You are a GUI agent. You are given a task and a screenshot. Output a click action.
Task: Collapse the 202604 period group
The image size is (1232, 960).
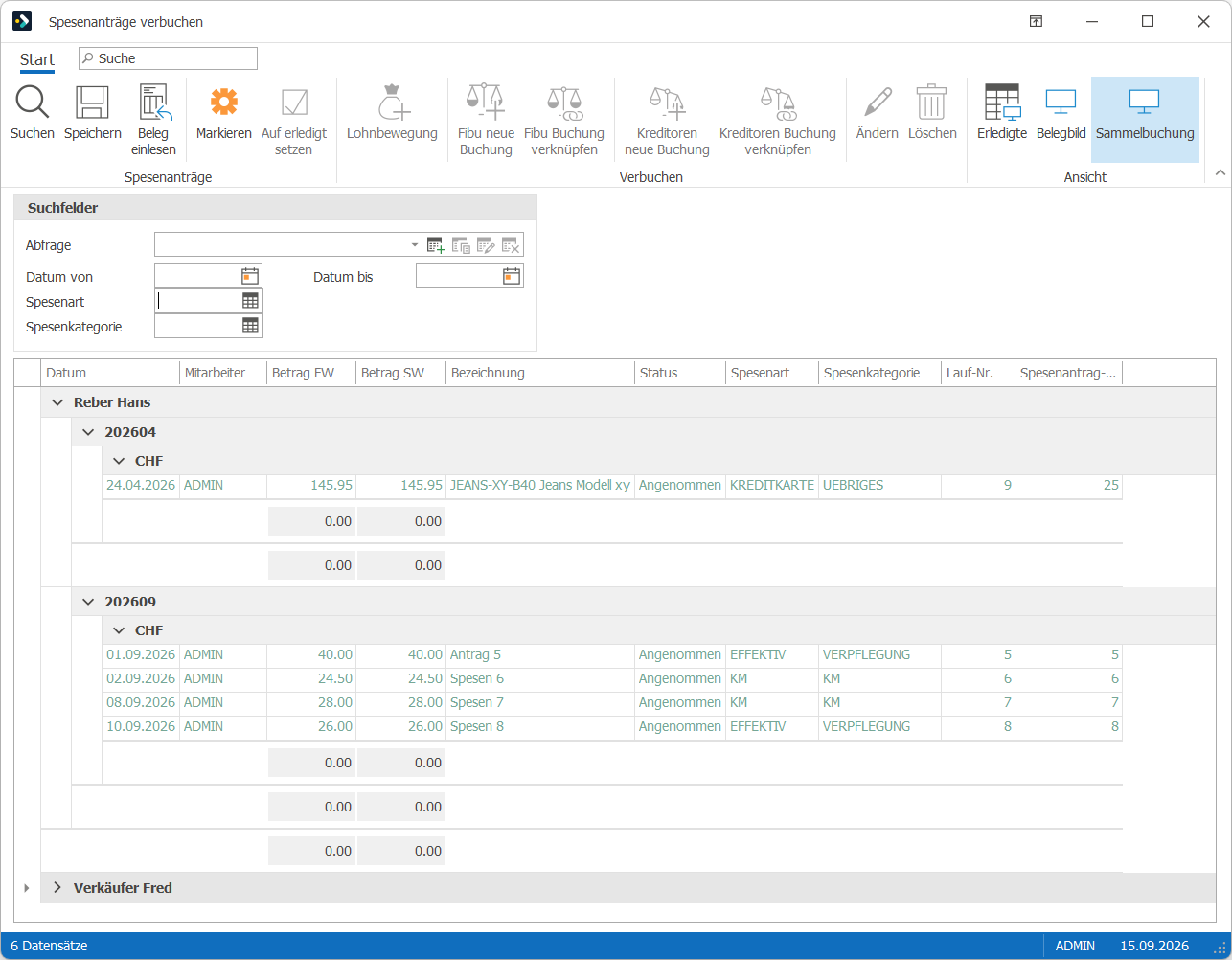coord(87,432)
